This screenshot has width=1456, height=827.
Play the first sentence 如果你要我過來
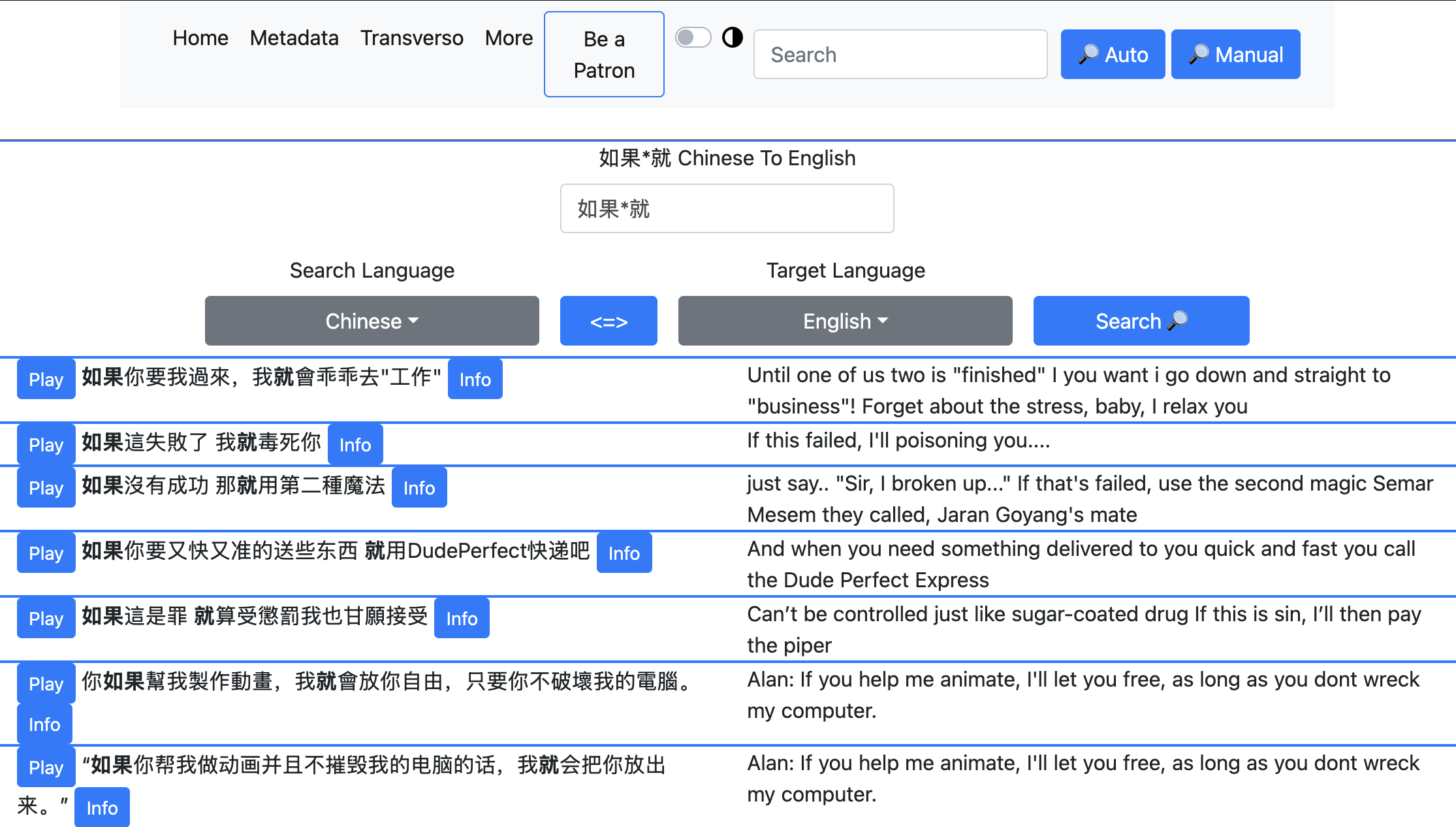pyautogui.click(x=46, y=379)
